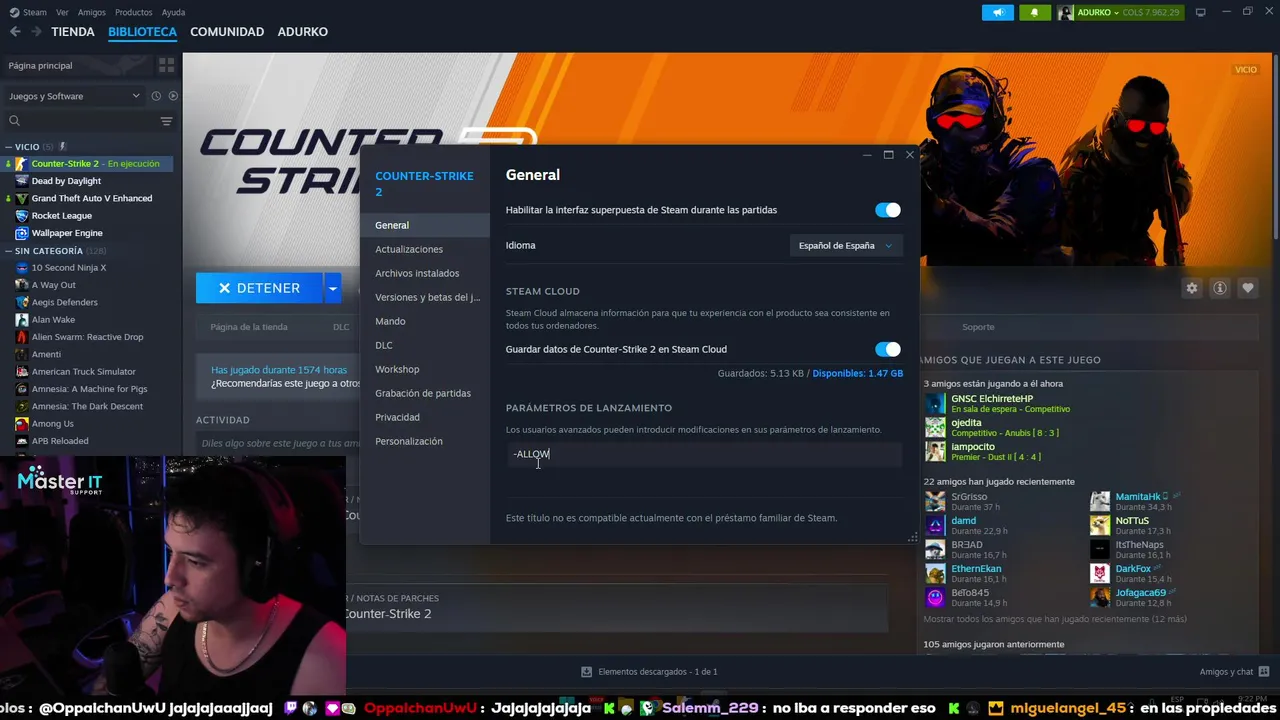The image size is (1280, 720).
Task: Click the library search magnifier icon
Action: coord(14,121)
